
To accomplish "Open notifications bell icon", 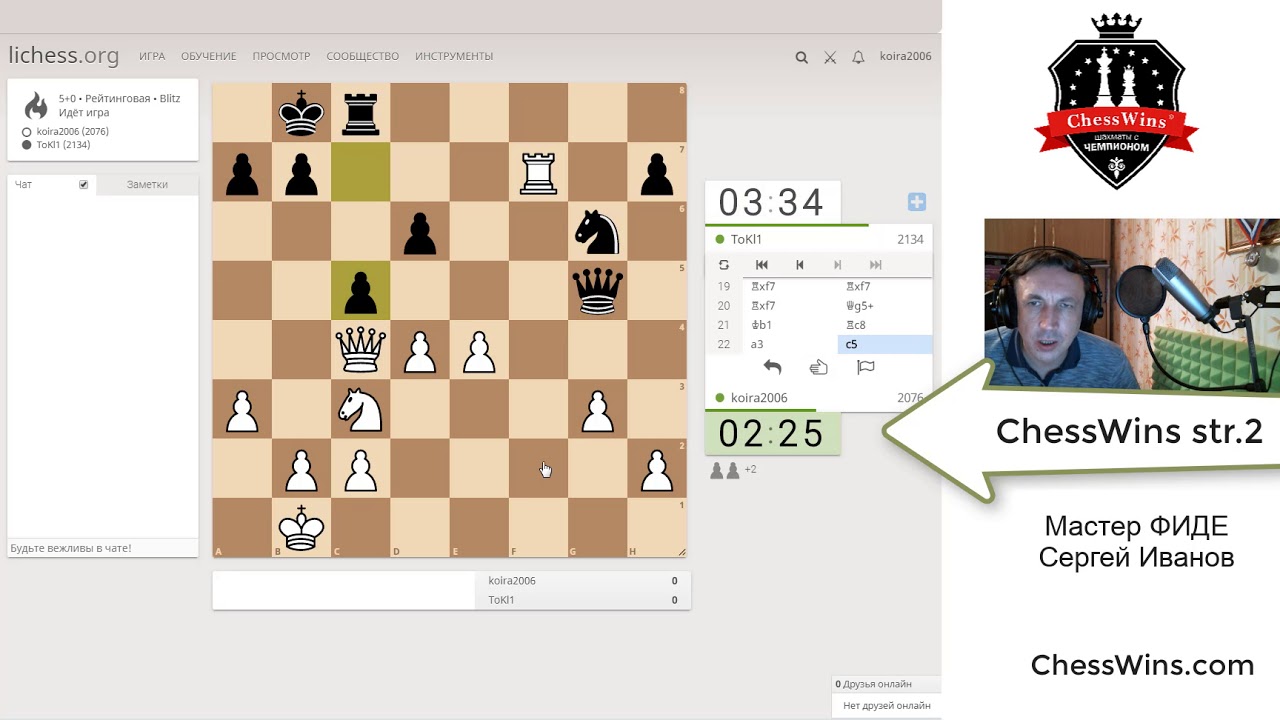I will [858, 57].
